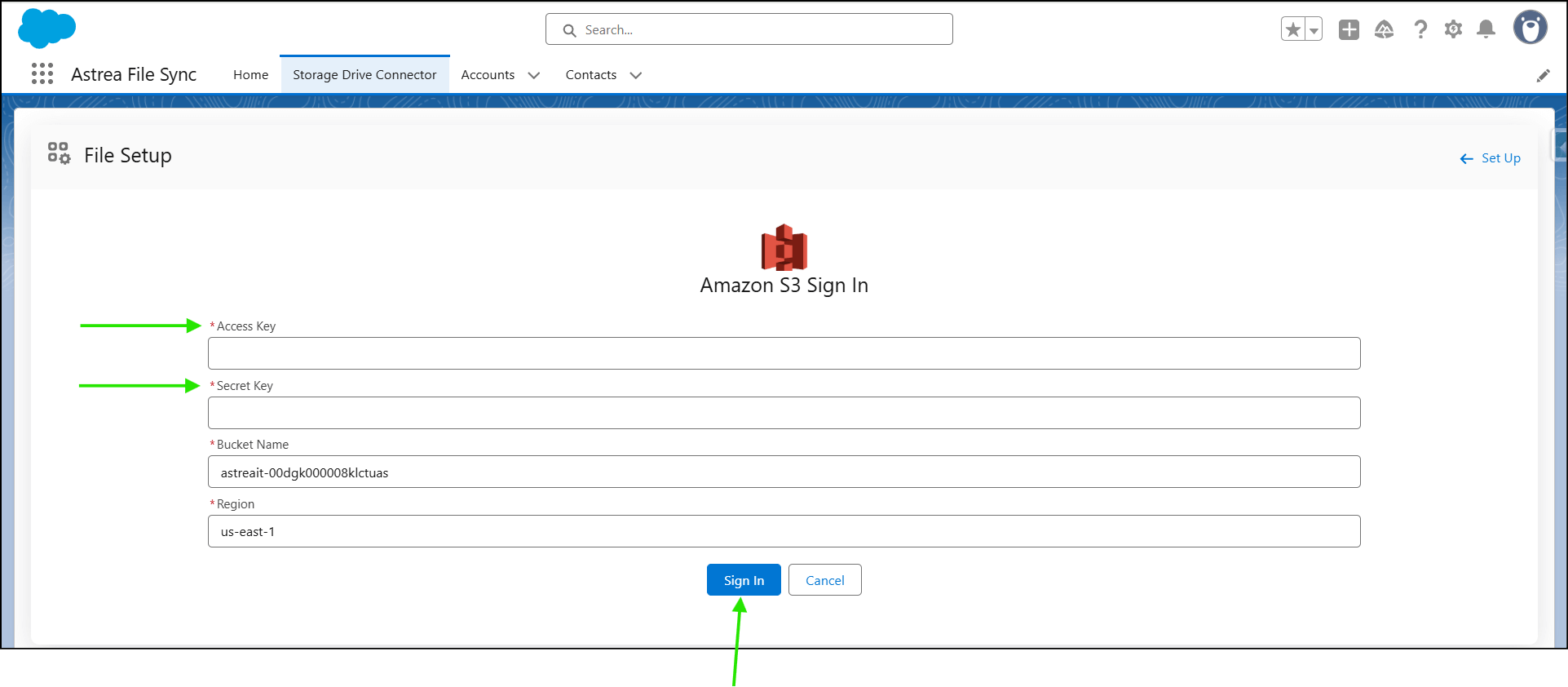Click into the Access Key field

click(x=784, y=353)
